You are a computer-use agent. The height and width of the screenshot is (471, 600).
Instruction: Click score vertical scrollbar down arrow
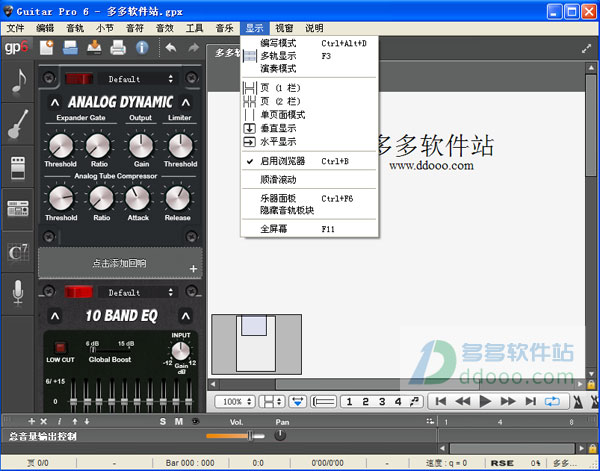(591, 373)
